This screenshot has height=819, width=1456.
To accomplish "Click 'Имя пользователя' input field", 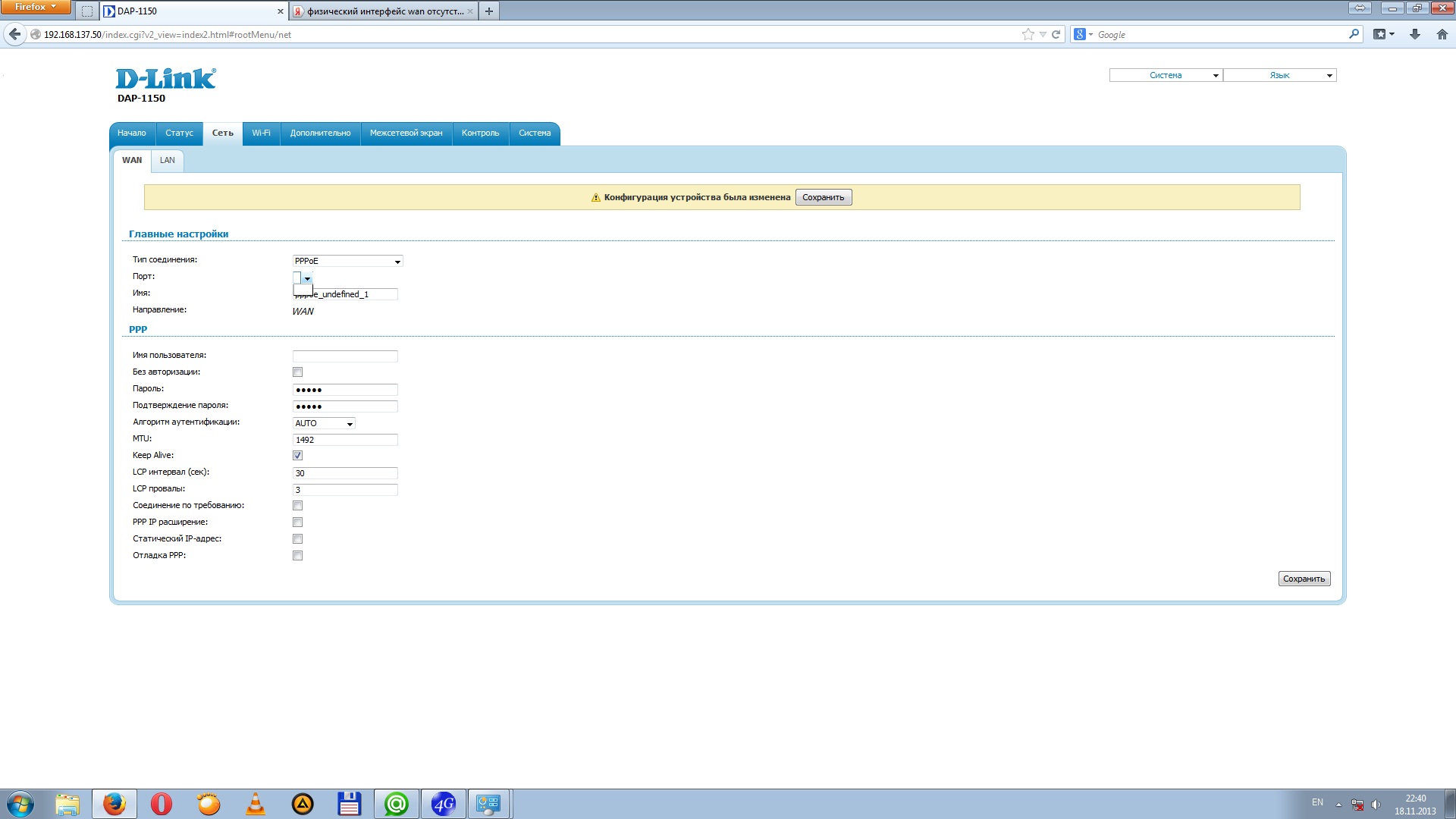I will pyautogui.click(x=345, y=356).
